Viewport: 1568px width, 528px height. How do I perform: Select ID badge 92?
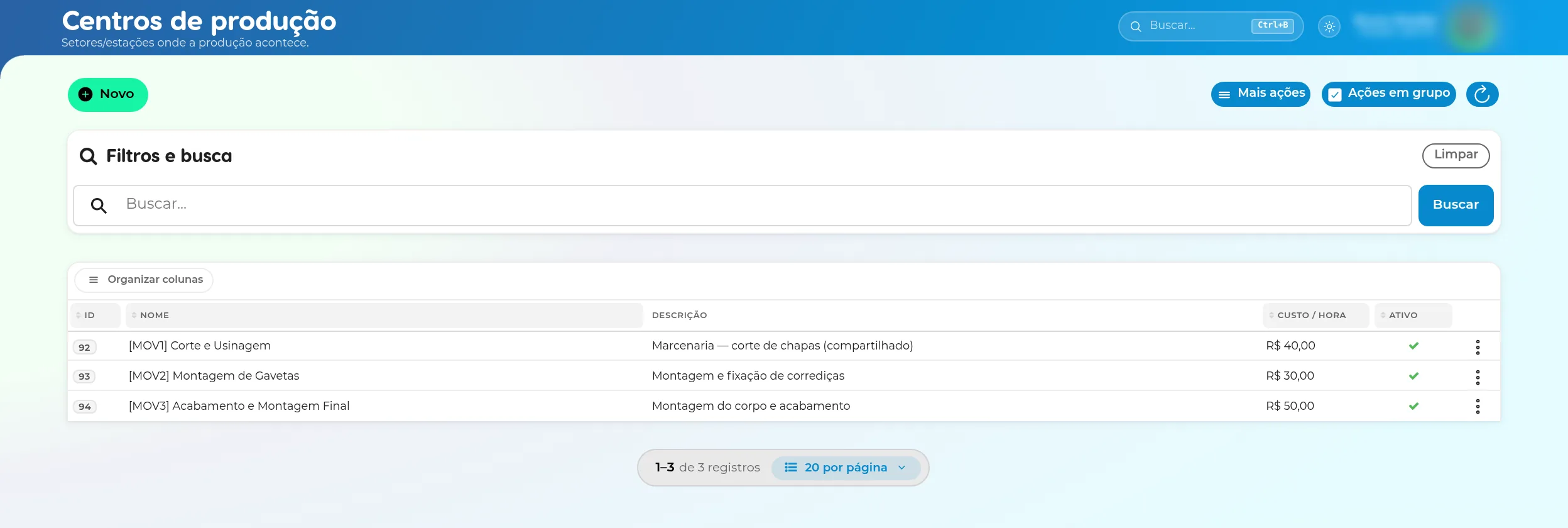tap(85, 347)
